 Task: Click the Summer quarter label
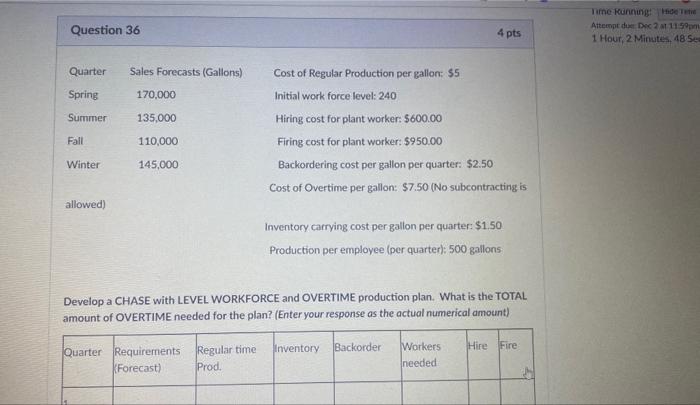pos(87,118)
